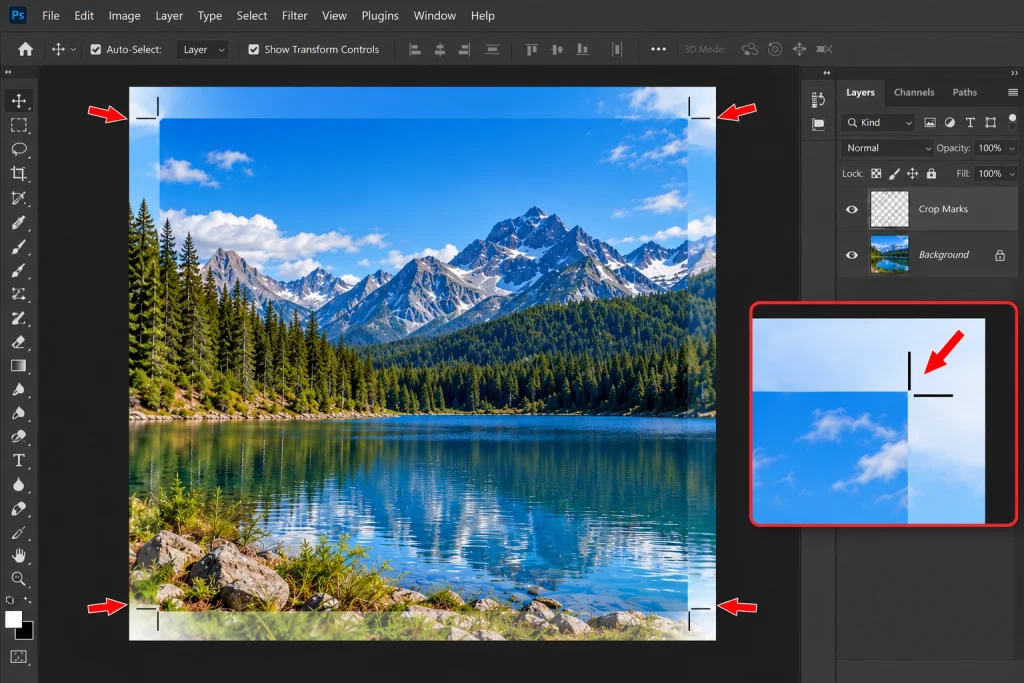Toggle layer filtering on/off switch
This screenshot has height=683, width=1024.
1012,121
